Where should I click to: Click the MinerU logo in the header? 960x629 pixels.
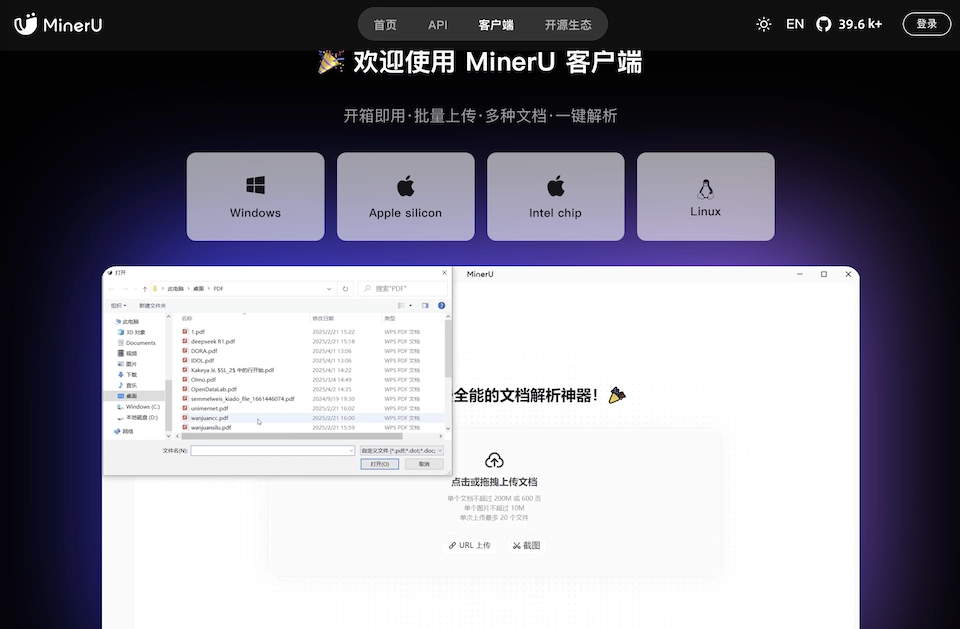58,24
